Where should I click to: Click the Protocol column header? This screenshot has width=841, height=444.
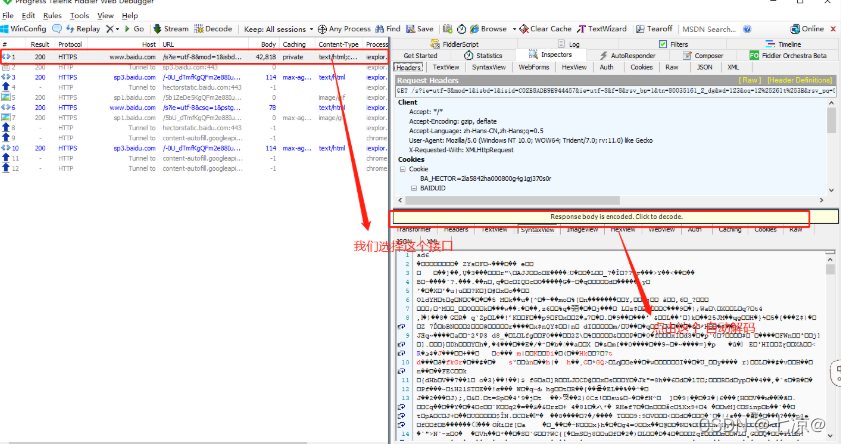pyautogui.click(x=70, y=44)
